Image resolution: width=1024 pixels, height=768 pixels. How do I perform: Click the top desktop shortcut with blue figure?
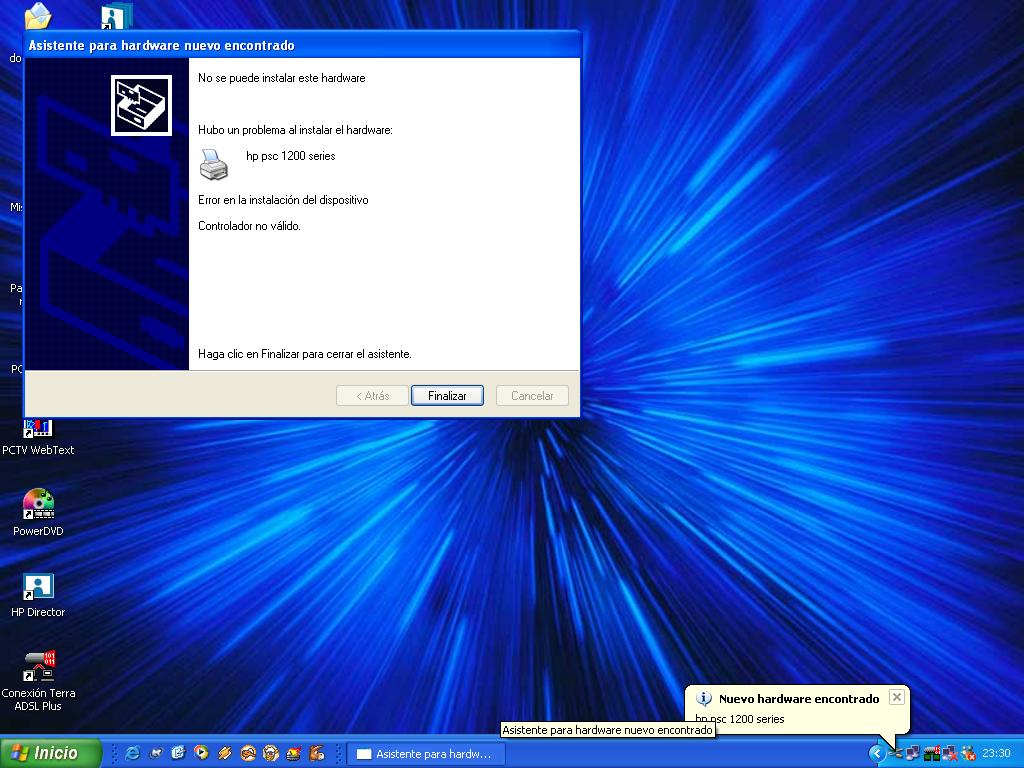pyautogui.click(x=117, y=16)
